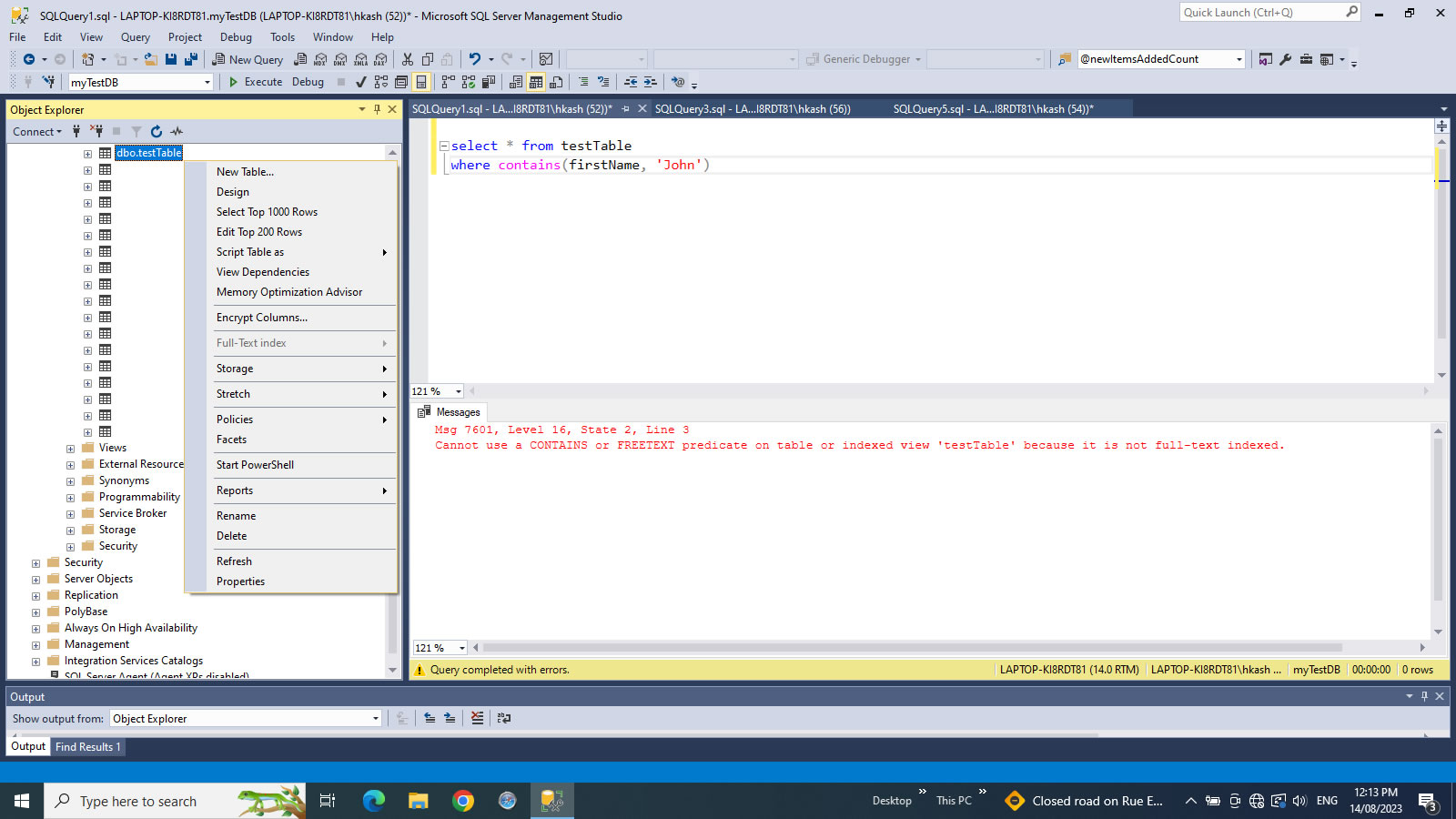
Task: Open the Connect dropdown in Object Explorer
Action: tap(37, 132)
